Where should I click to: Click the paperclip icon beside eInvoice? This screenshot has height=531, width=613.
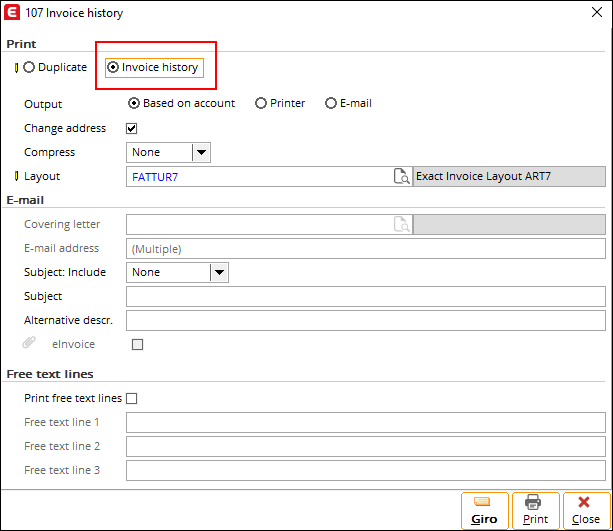click(29, 343)
